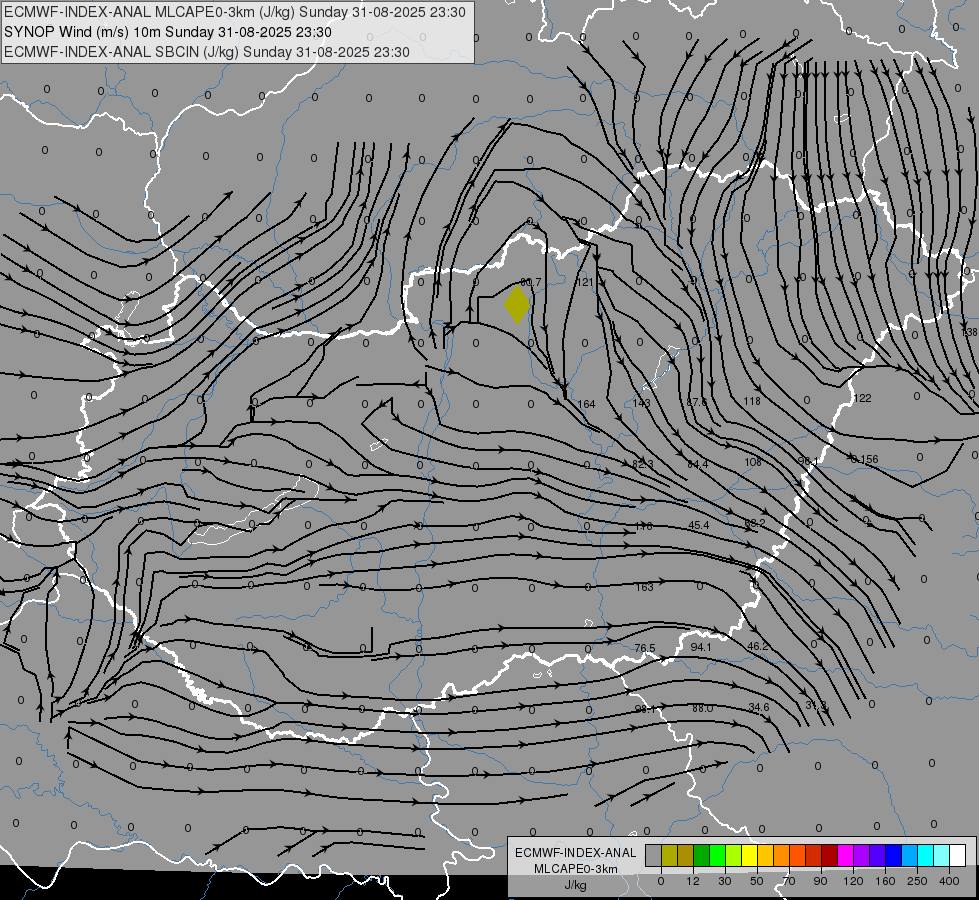Click the map value 0.156

[865, 459]
